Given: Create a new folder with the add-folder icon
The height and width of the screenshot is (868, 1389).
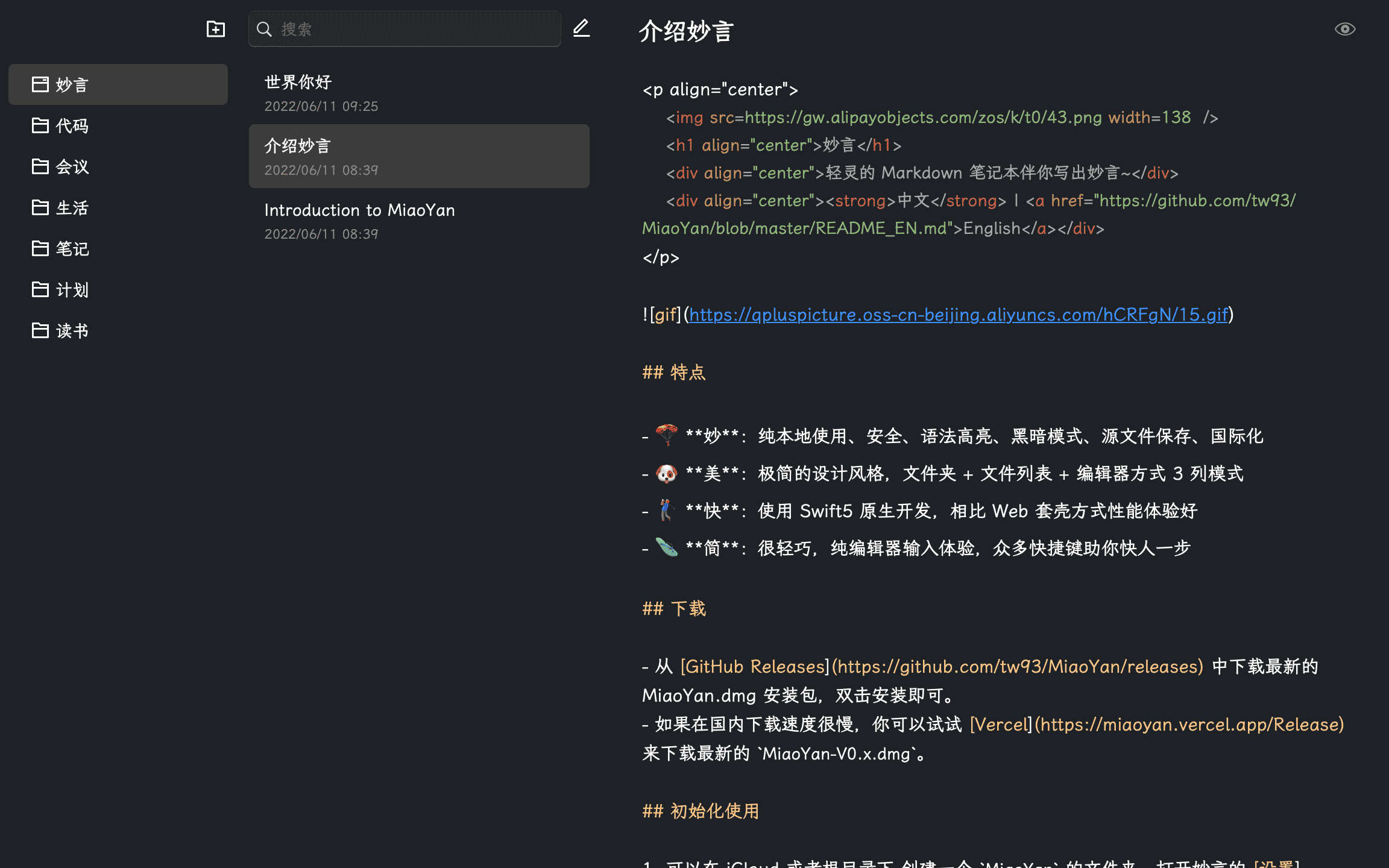Looking at the screenshot, I should 215,28.
